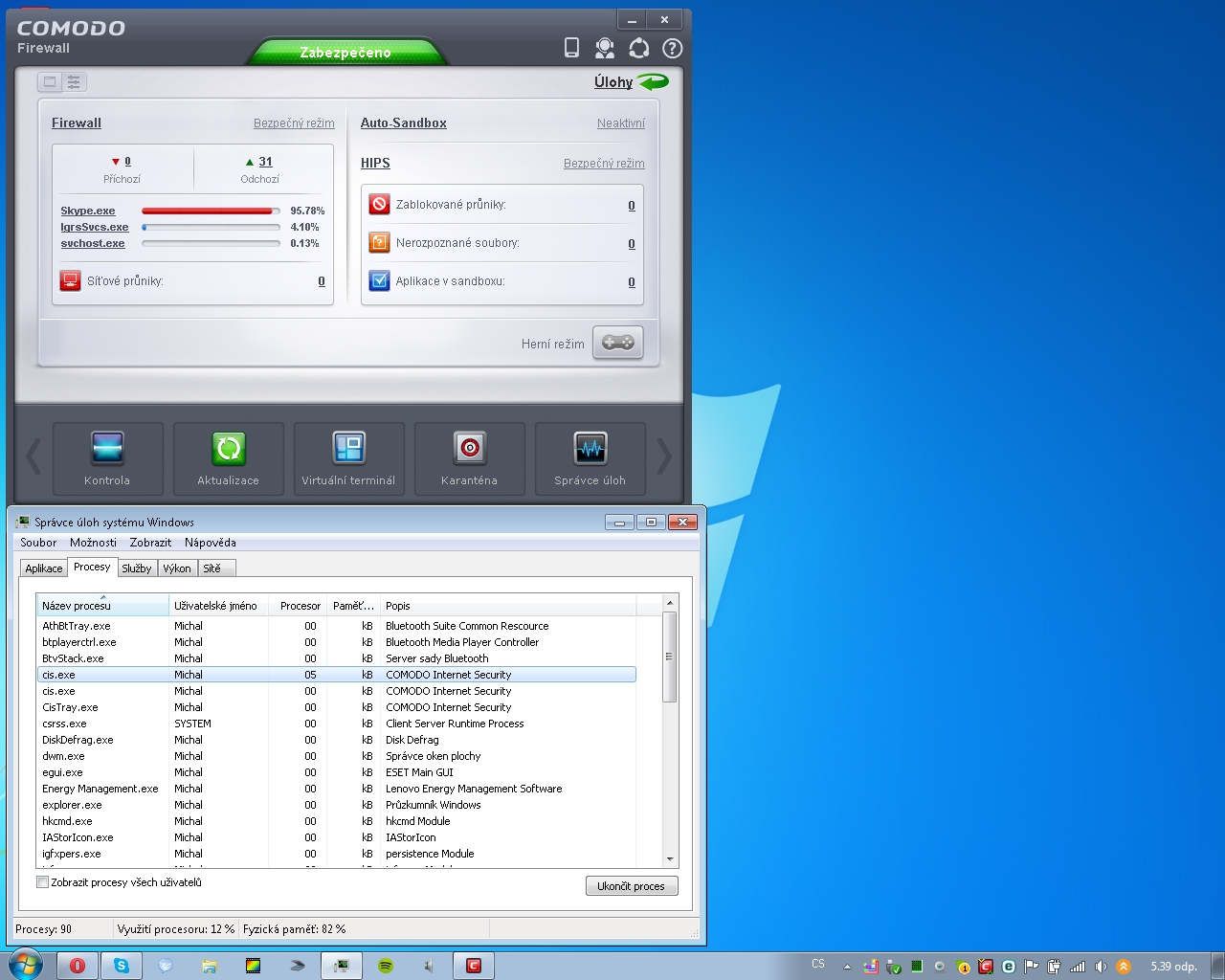Launch the Virtuální terminál tile
This screenshot has height=980, width=1225.
click(x=348, y=458)
